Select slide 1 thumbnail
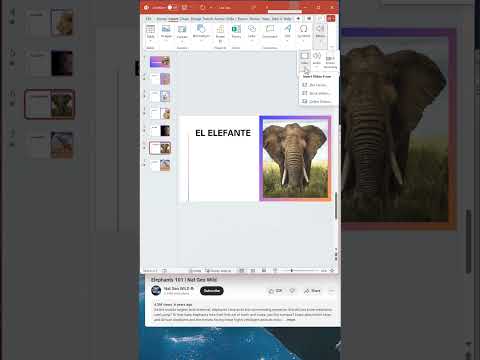Viewport: 480px width, 360px height. (160, 62)
